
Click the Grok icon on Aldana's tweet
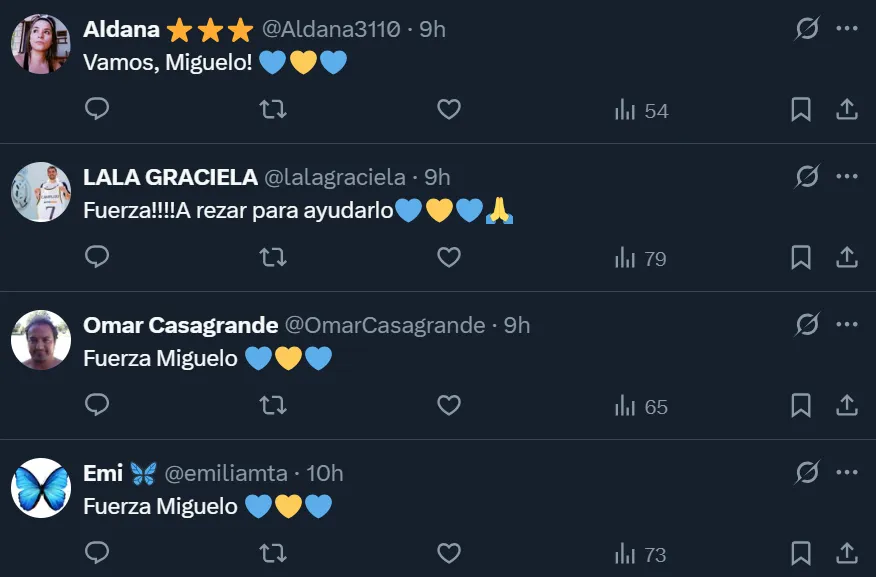[x=807, y=30]
